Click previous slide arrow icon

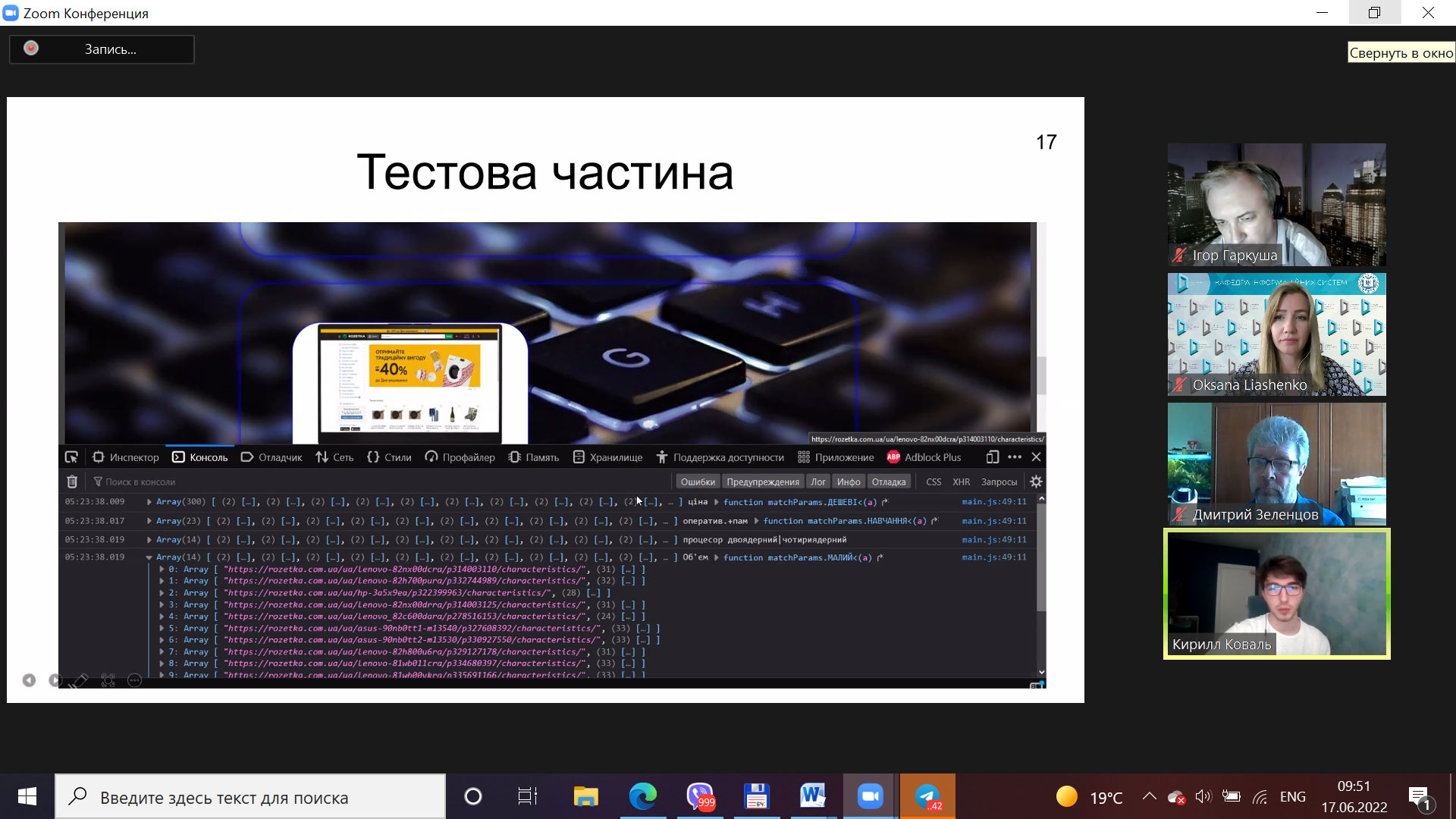[29, 680]
